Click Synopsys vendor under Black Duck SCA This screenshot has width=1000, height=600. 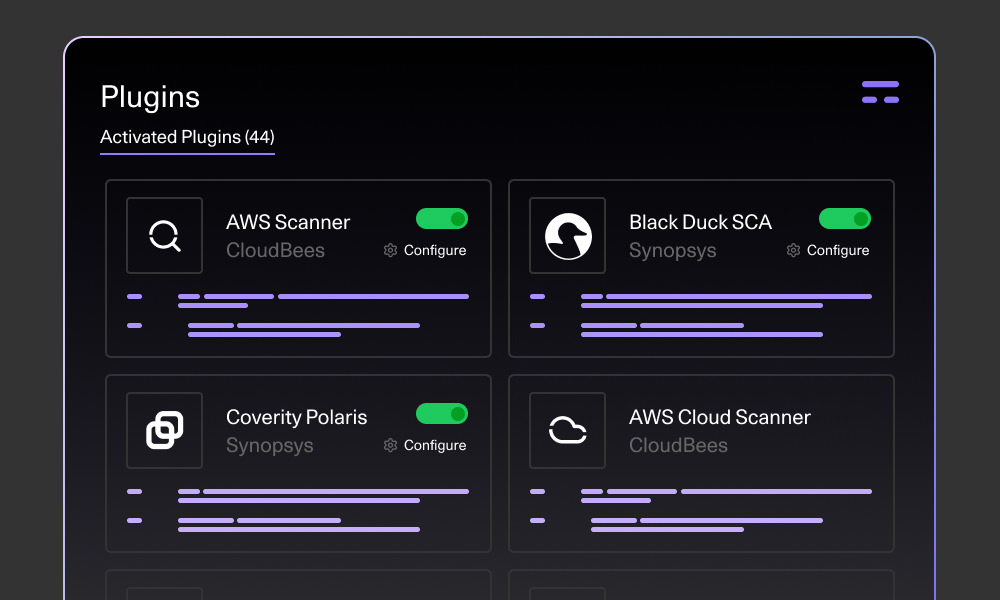[673, 251]
